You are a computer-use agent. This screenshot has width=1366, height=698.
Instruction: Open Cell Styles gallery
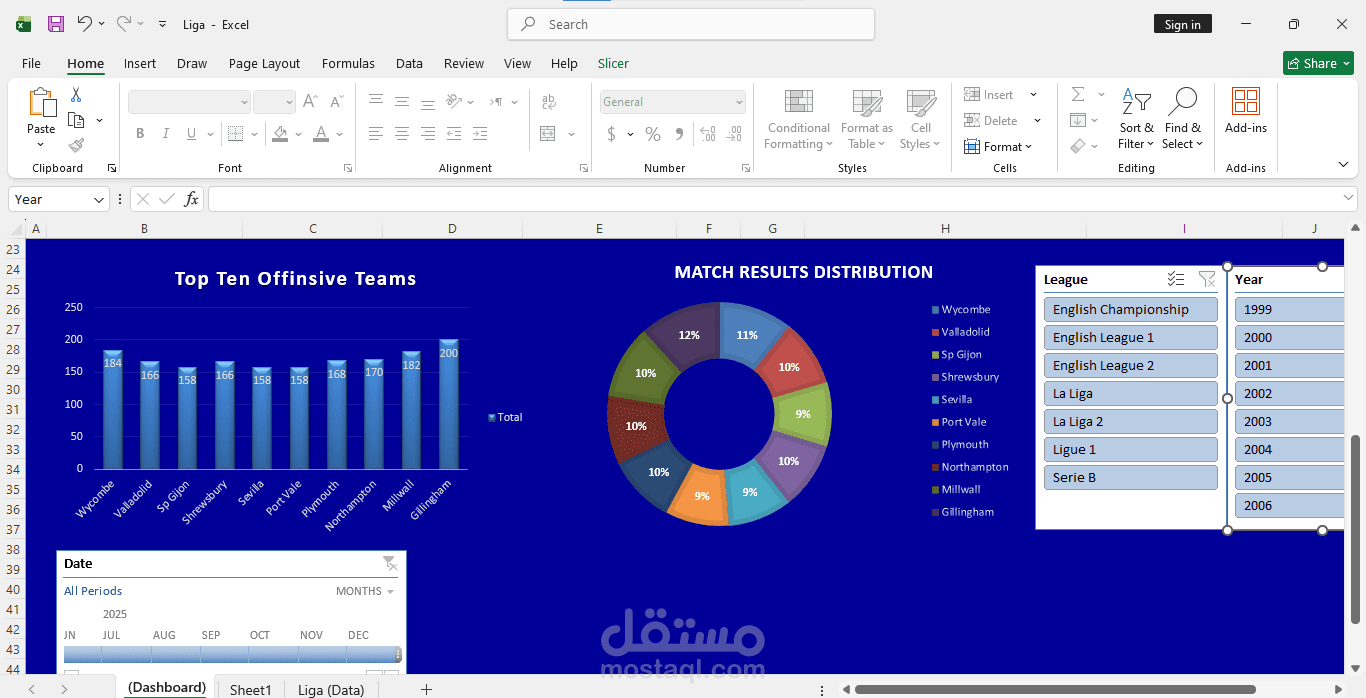click(920, 120)
